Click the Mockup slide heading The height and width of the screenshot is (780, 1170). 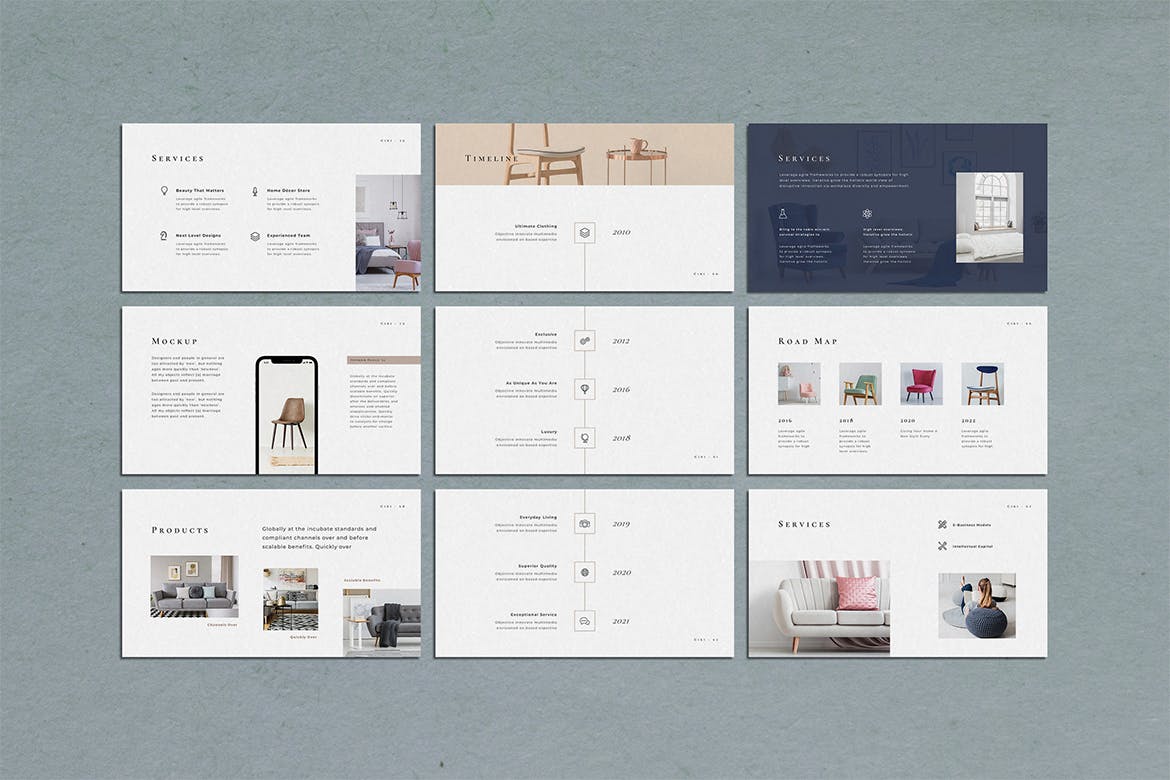174,341
